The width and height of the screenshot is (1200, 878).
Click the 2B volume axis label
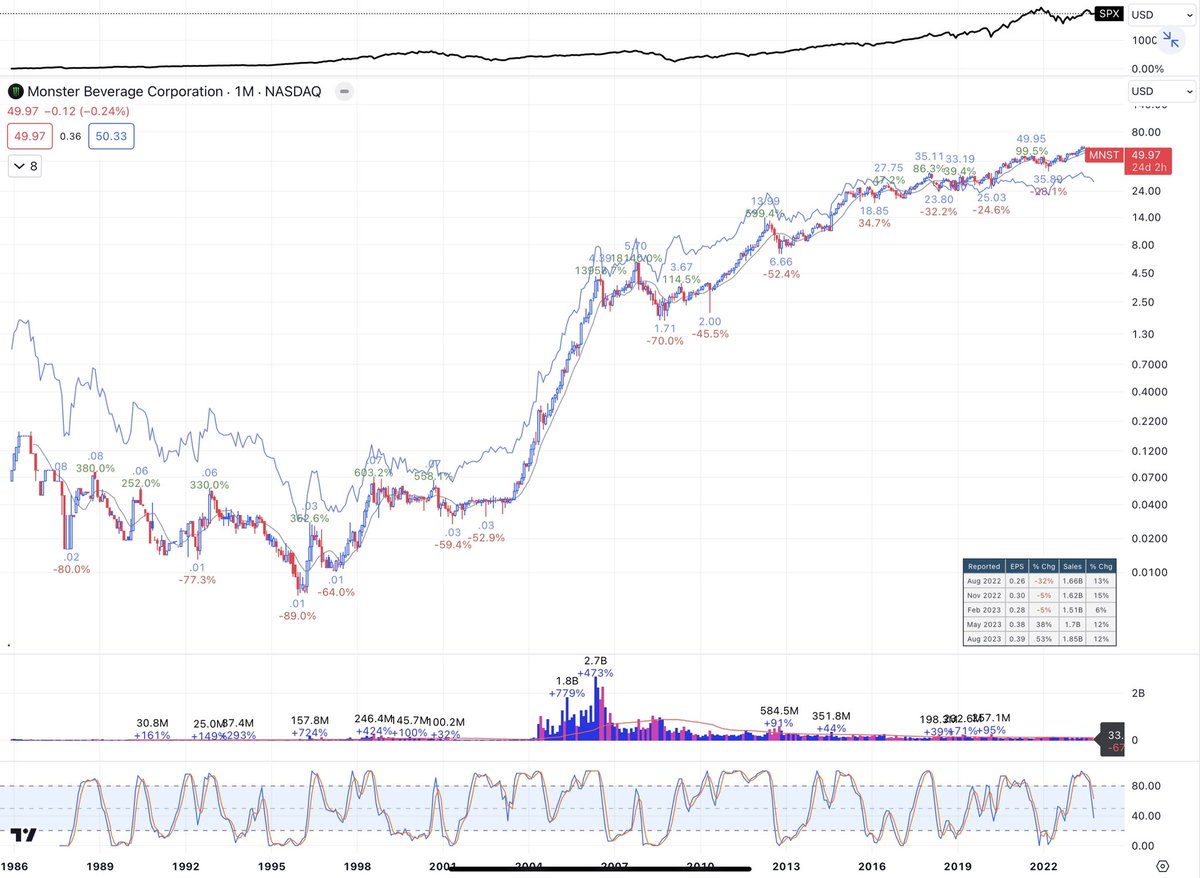pos(1139,692)
